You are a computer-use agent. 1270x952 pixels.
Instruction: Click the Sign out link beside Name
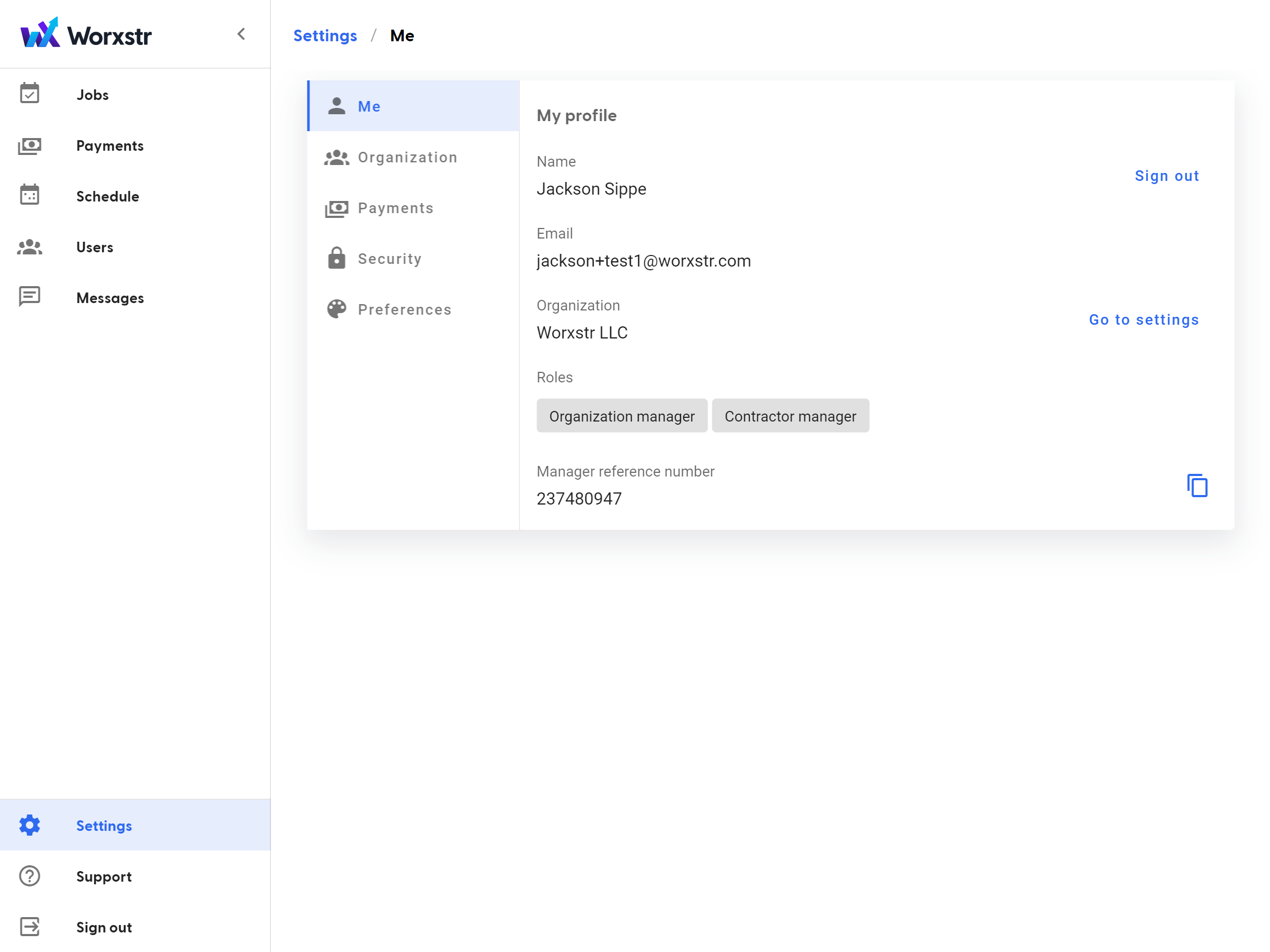[1166, 176]
